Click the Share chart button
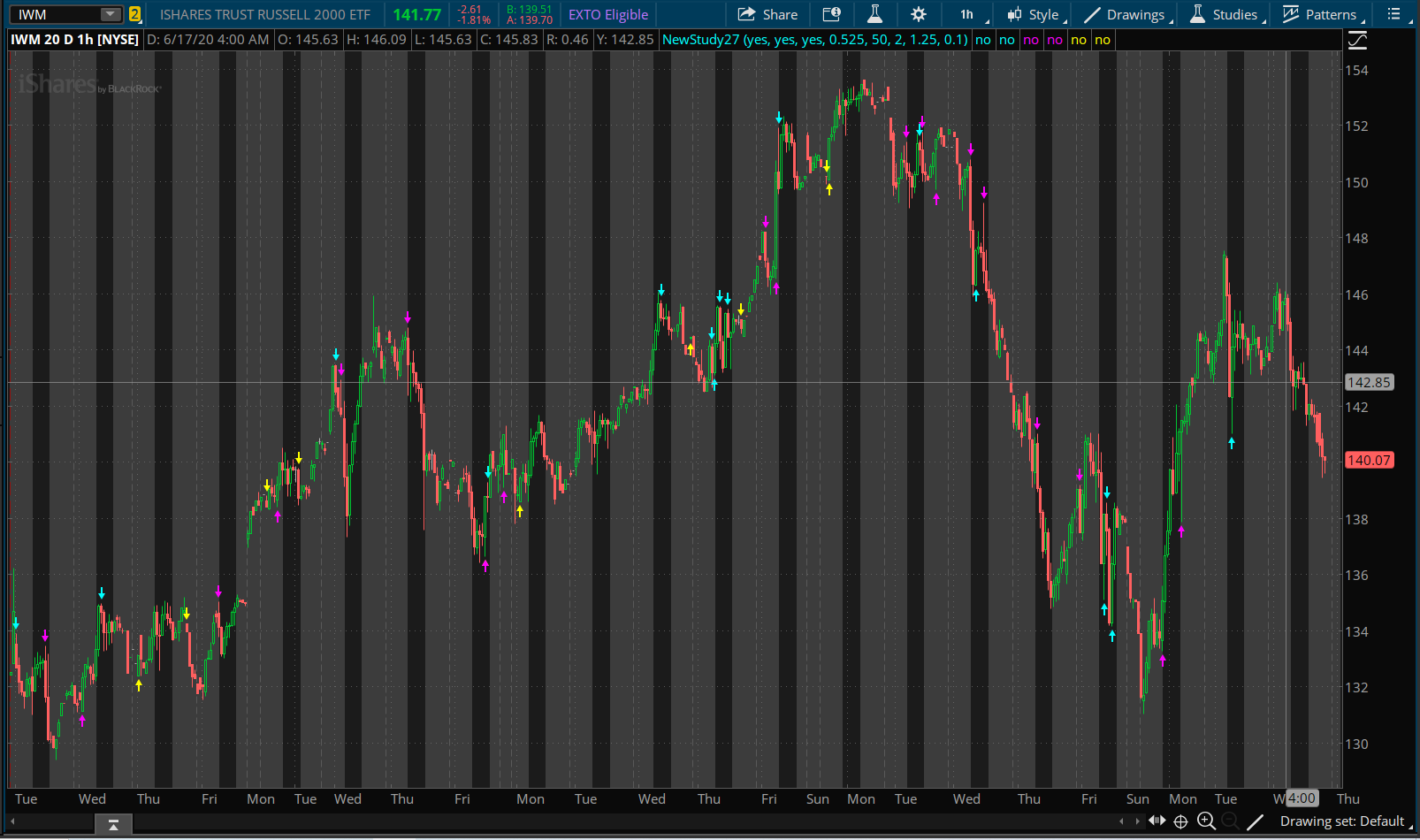The height and width of the screenshot is (840, 1420). (767, 14)
